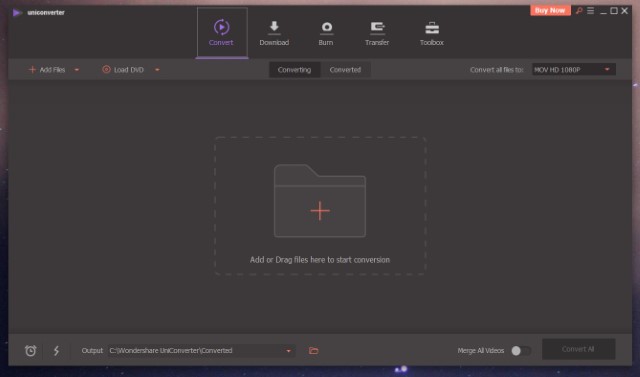Open the output folder icon

click(313, 350)
